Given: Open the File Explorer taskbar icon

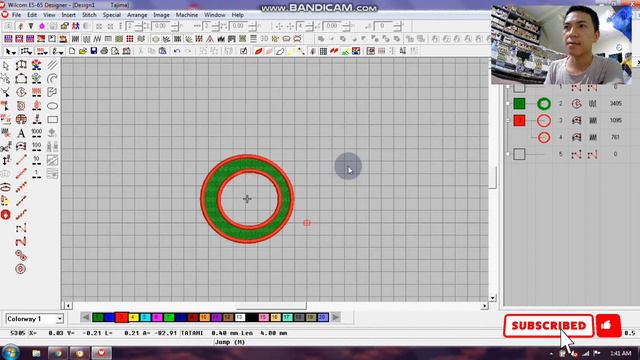Looking at the screenshot, I should (x=36, y=353).
